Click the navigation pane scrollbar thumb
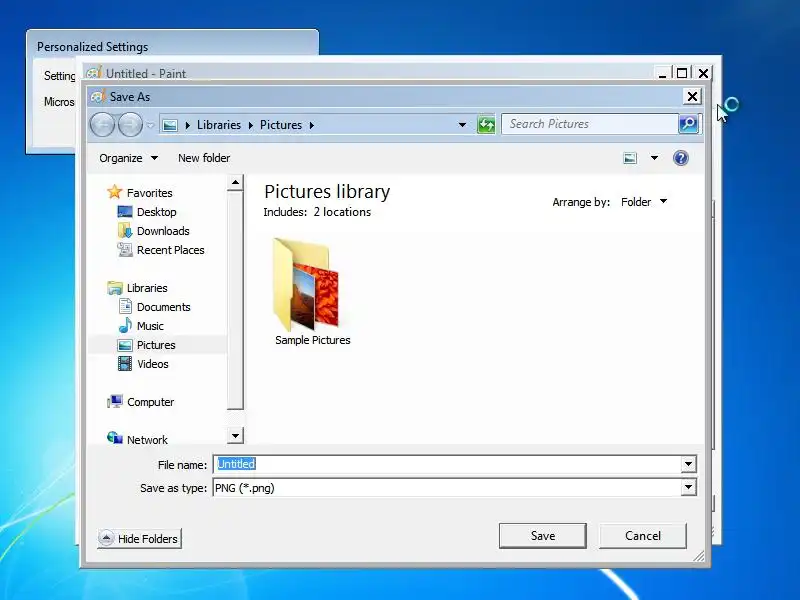 point(235,300)
